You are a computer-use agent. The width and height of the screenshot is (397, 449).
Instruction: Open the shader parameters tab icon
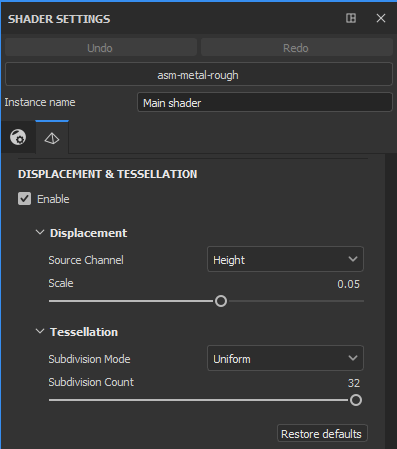(18, 137)
